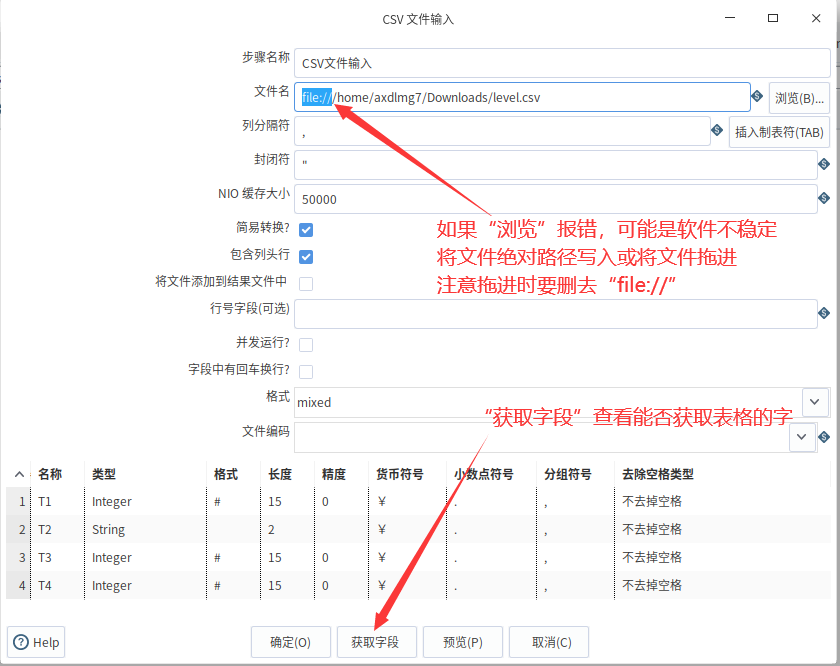Check the 字段中有回车换行 option
The image size is (840, 666).
coord(306,372)
